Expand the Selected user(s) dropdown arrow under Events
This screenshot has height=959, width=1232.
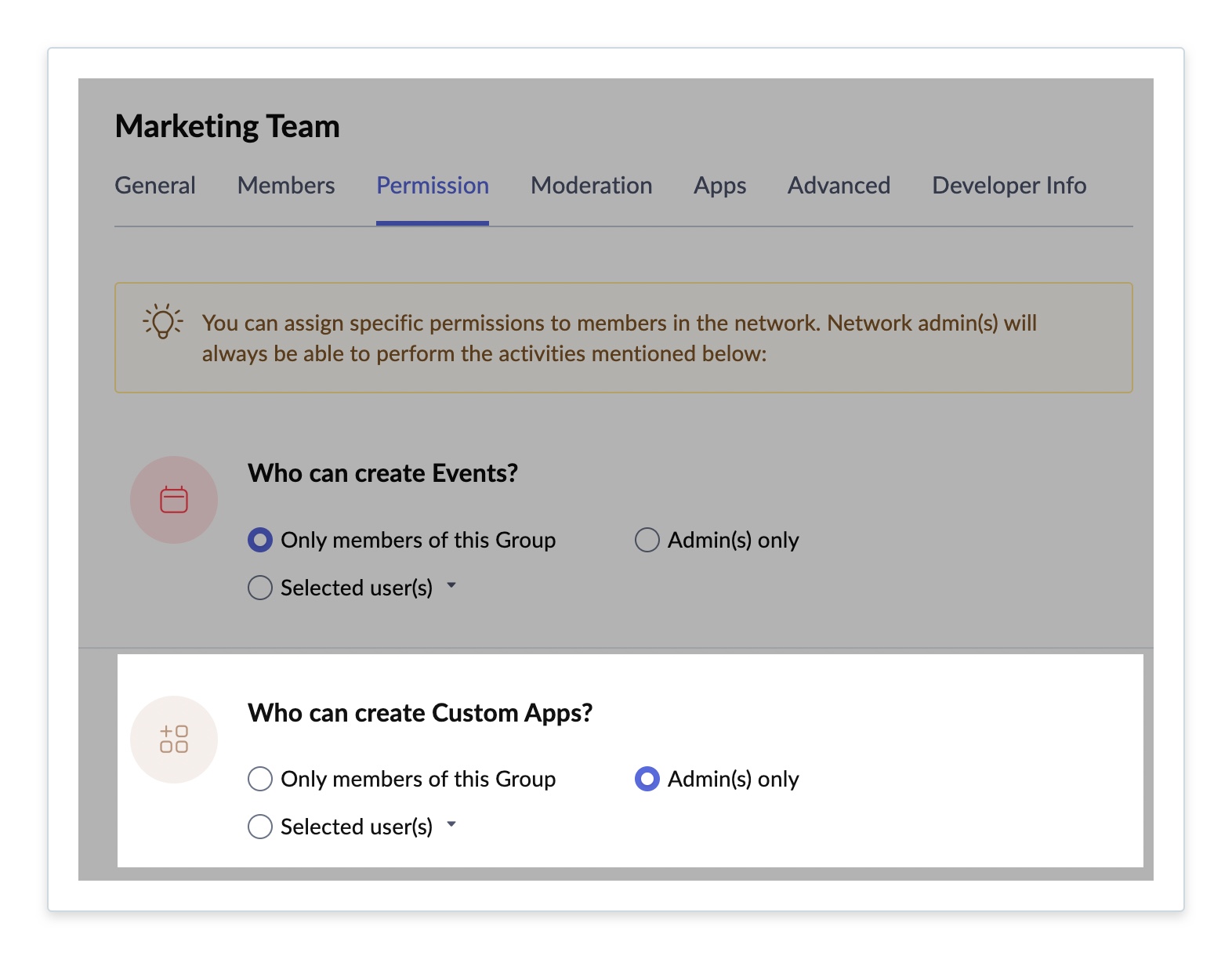pos(451,585)
